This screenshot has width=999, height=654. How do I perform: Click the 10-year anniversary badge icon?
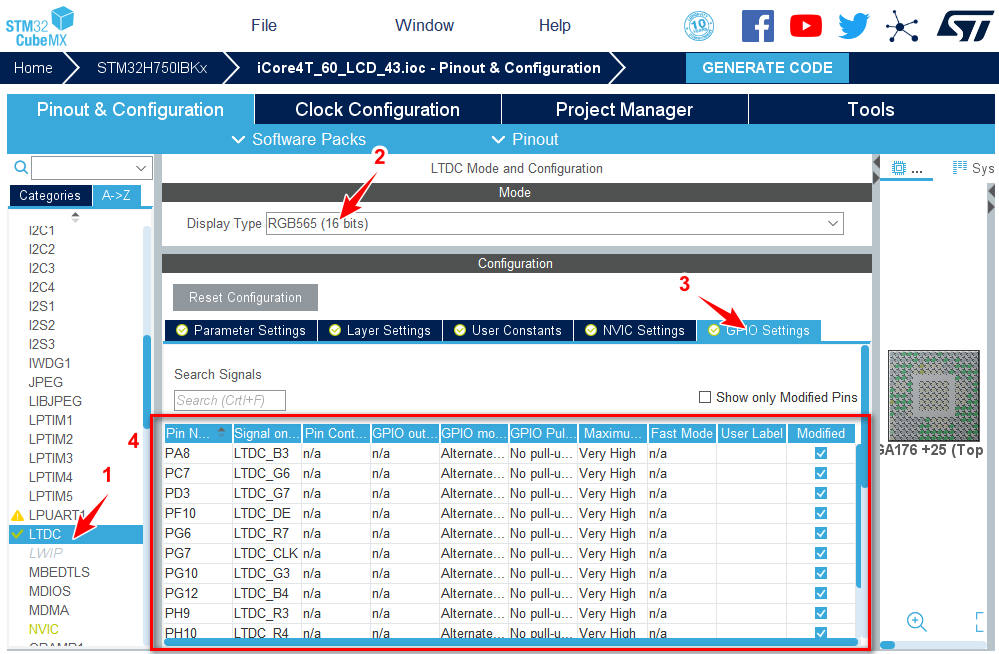coord(704,26)
